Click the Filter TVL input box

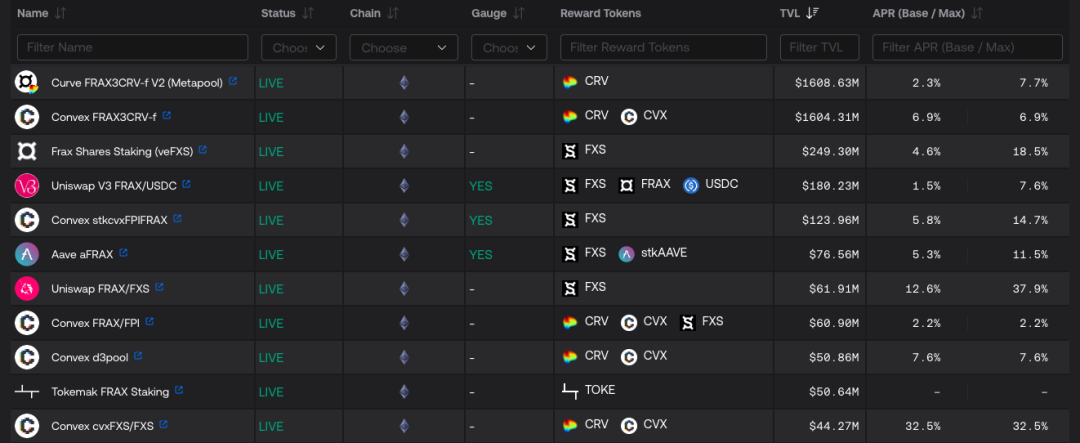815,47
